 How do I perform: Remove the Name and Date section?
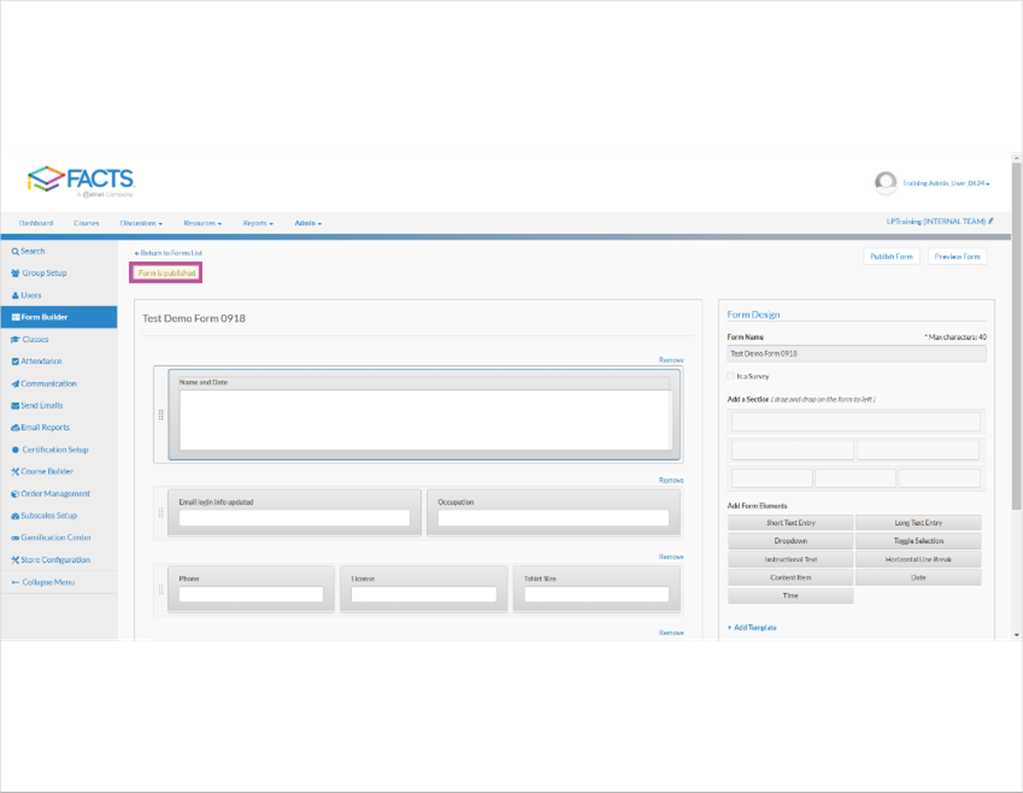pos(671,360)
